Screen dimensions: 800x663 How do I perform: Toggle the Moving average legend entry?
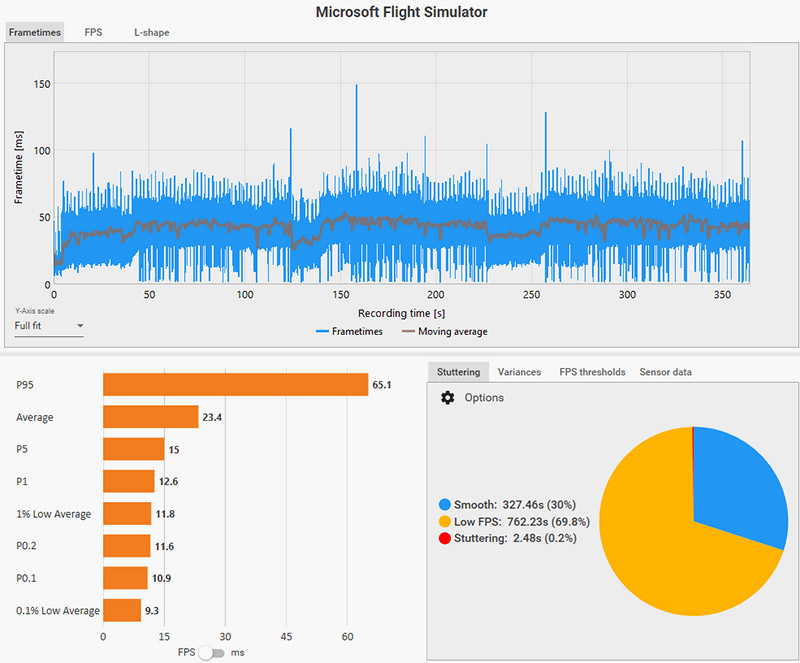445,331
